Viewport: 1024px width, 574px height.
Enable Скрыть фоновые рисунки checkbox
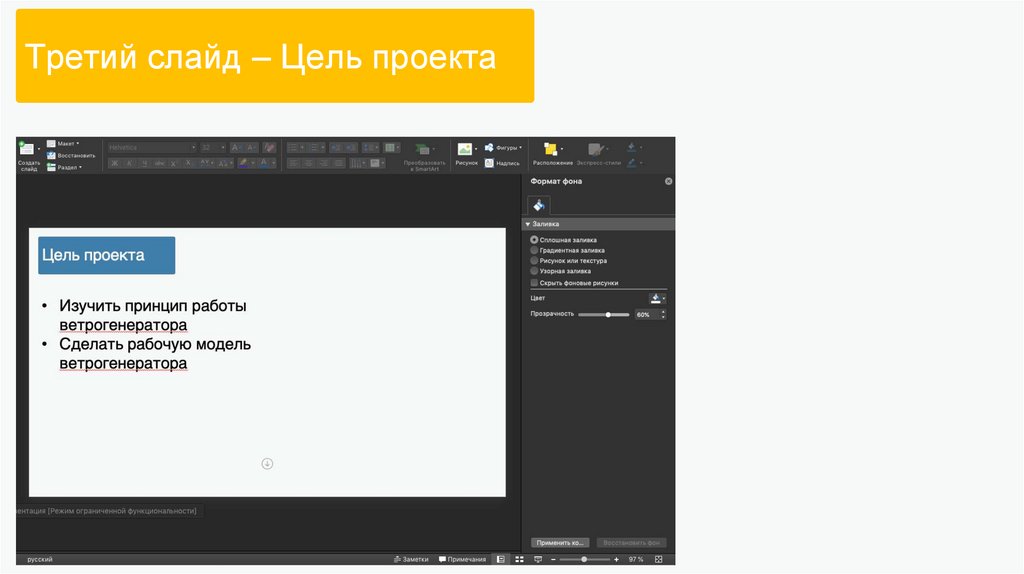[534, 283]
